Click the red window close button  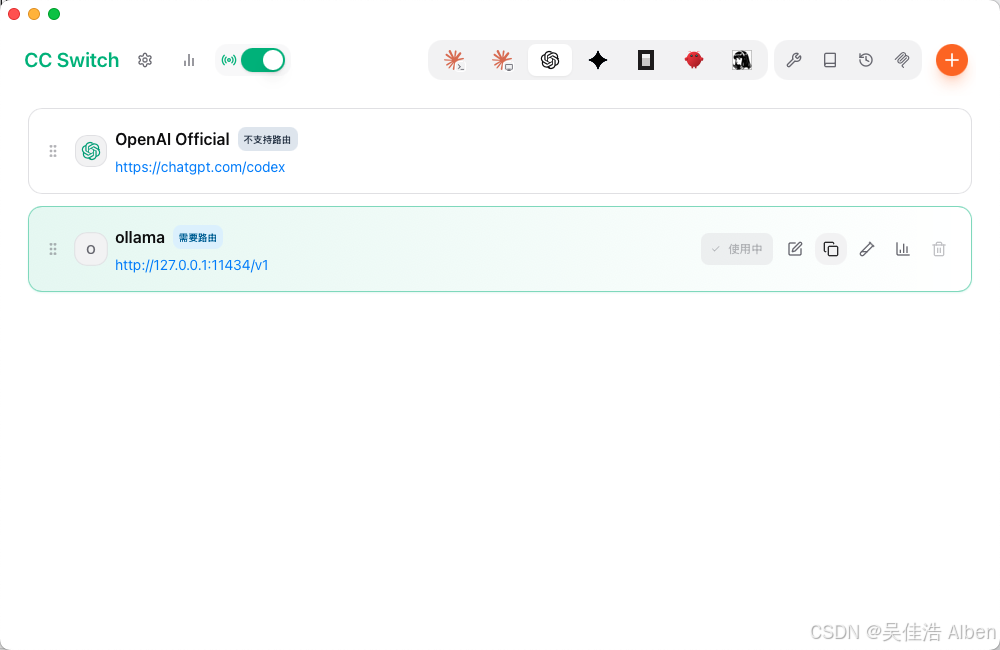tap(14, 14)
